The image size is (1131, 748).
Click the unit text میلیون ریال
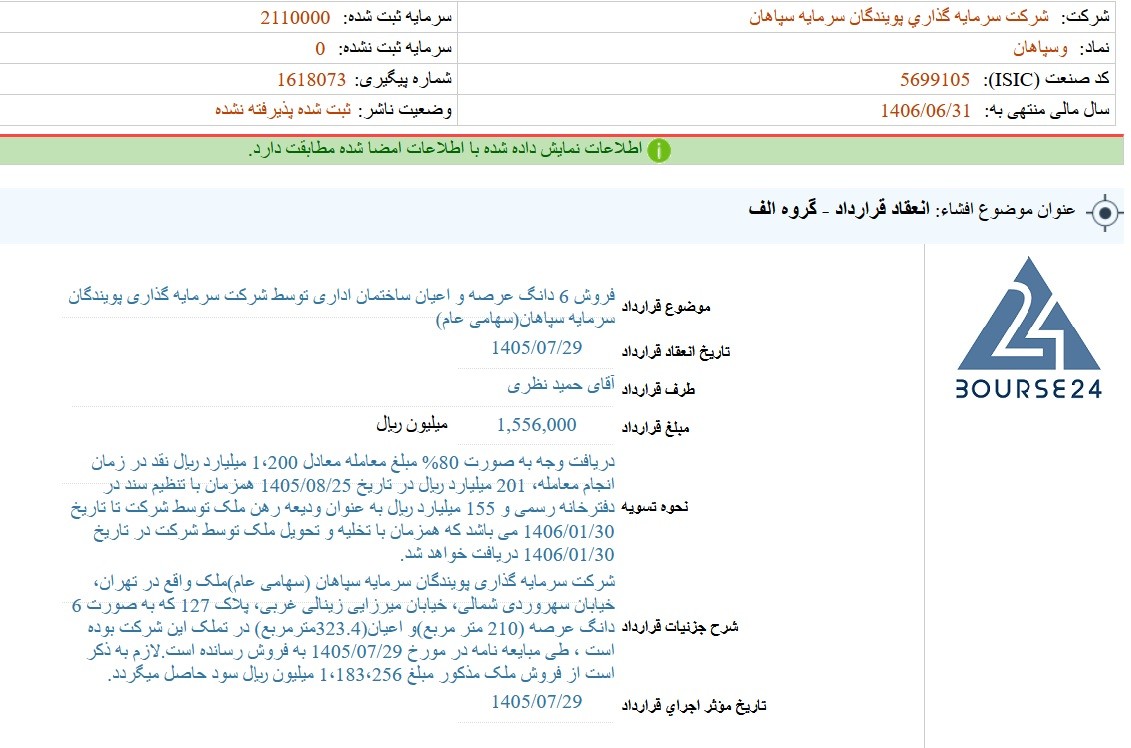pos(412,424)
